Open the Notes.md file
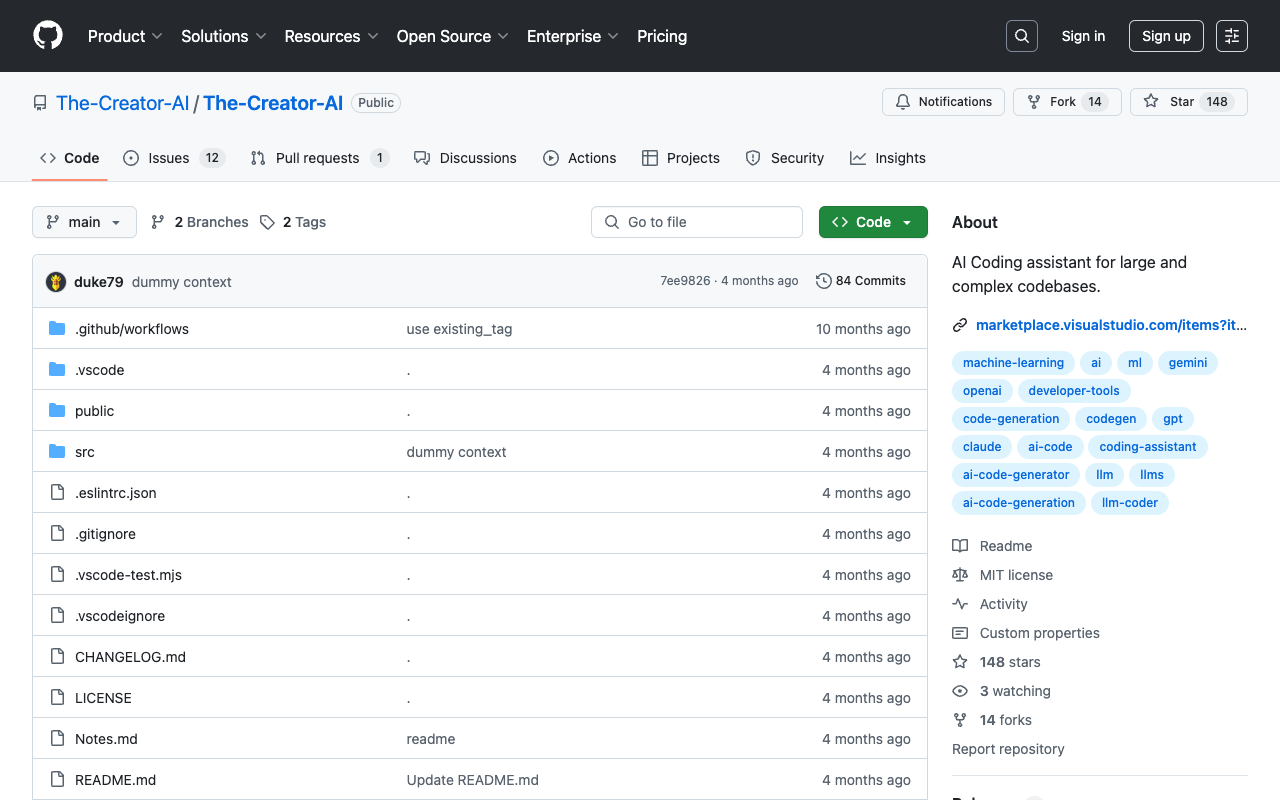This screenshot has height=800, width=1280. click(x=106, y=739)
